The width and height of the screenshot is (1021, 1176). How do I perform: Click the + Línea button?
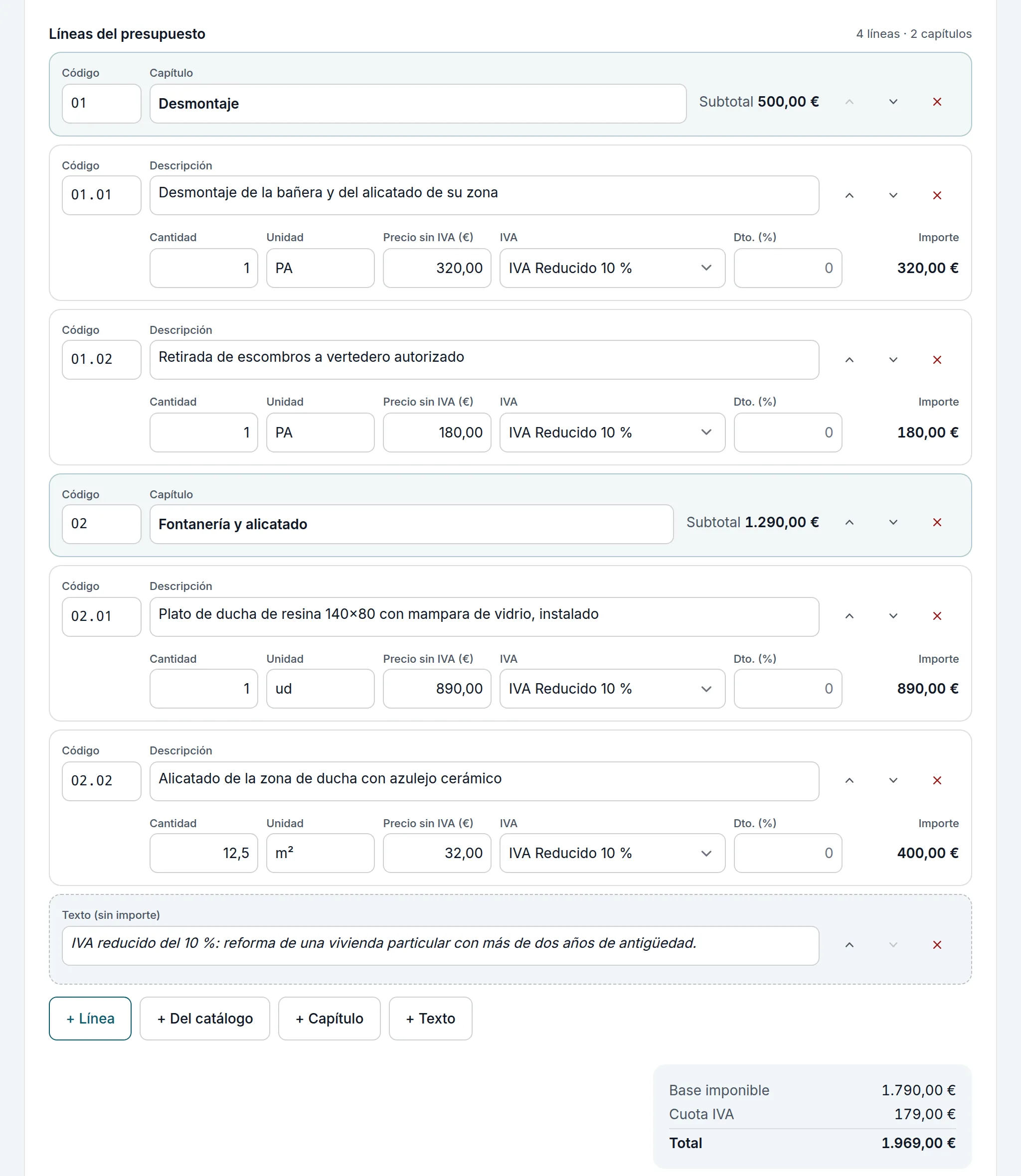90,1018
